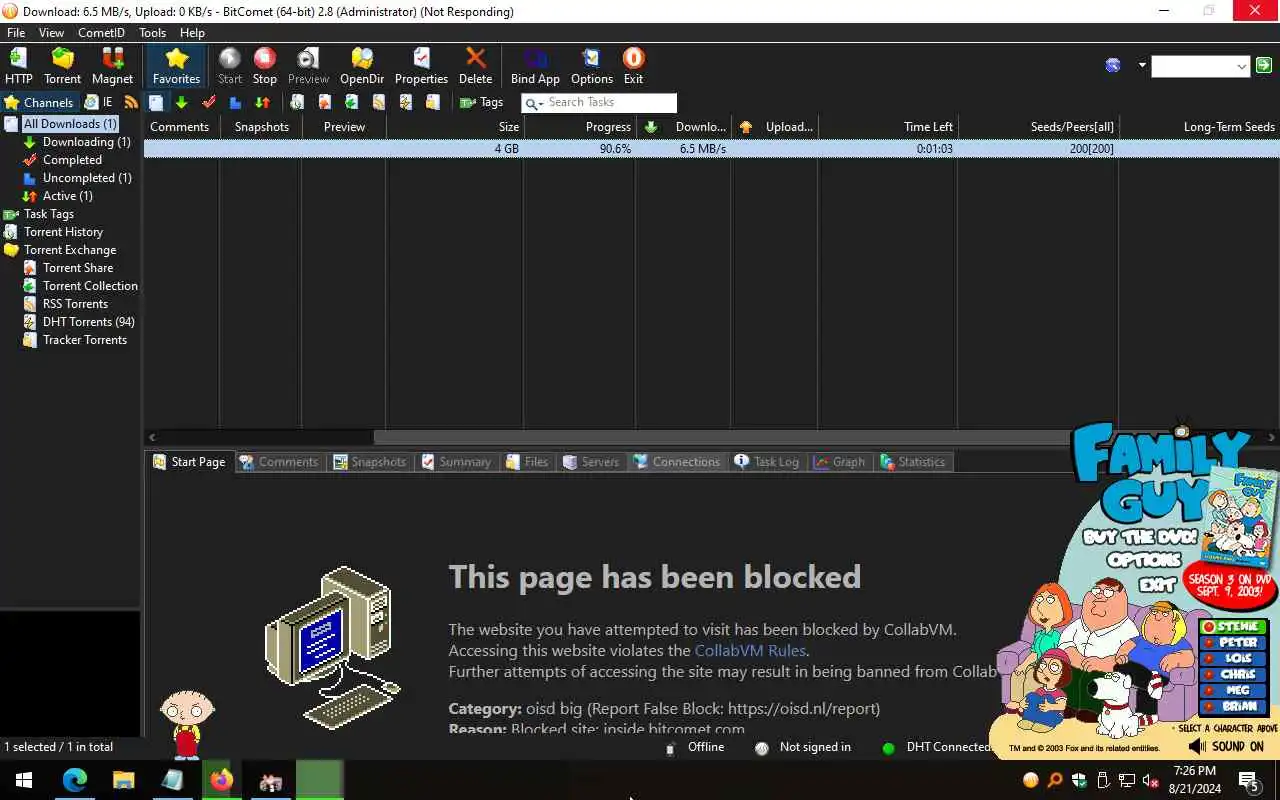Switch to the Summary tab

[456, 462]
